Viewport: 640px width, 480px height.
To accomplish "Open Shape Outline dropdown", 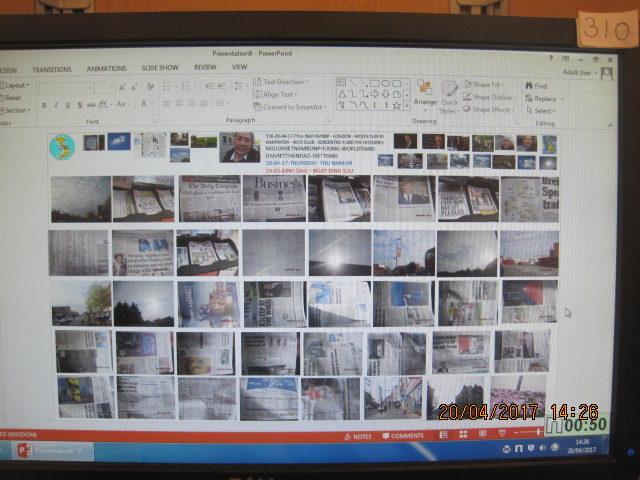I will coord(489,97).
